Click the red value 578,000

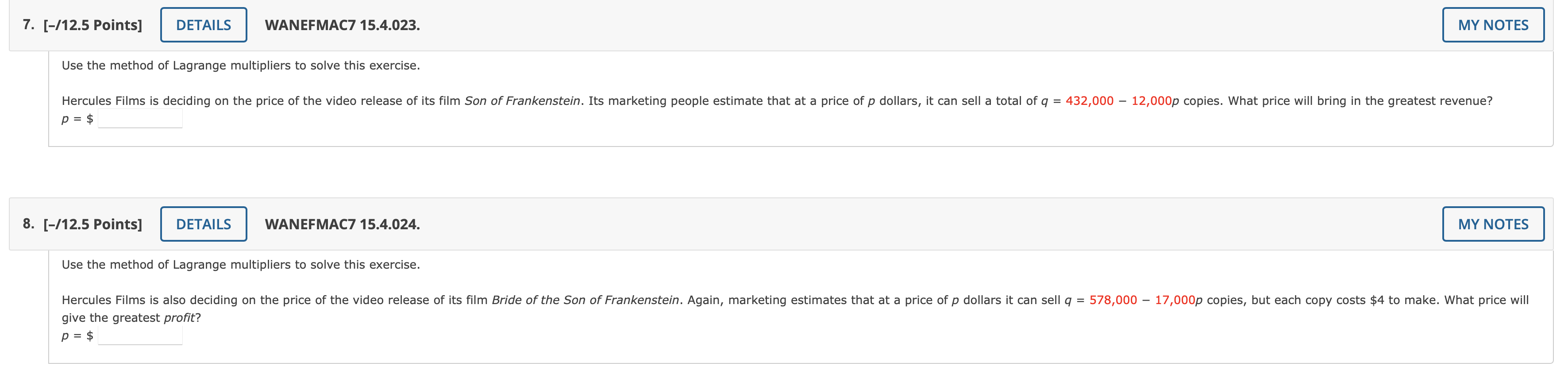1113,300
